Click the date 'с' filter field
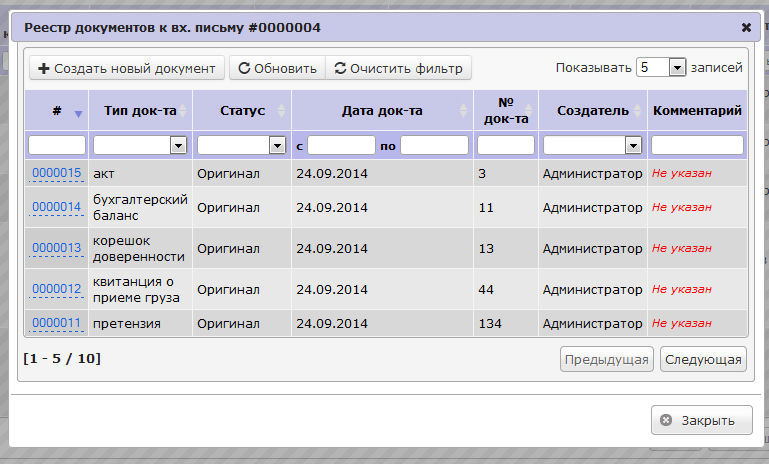 pos(341,145)
